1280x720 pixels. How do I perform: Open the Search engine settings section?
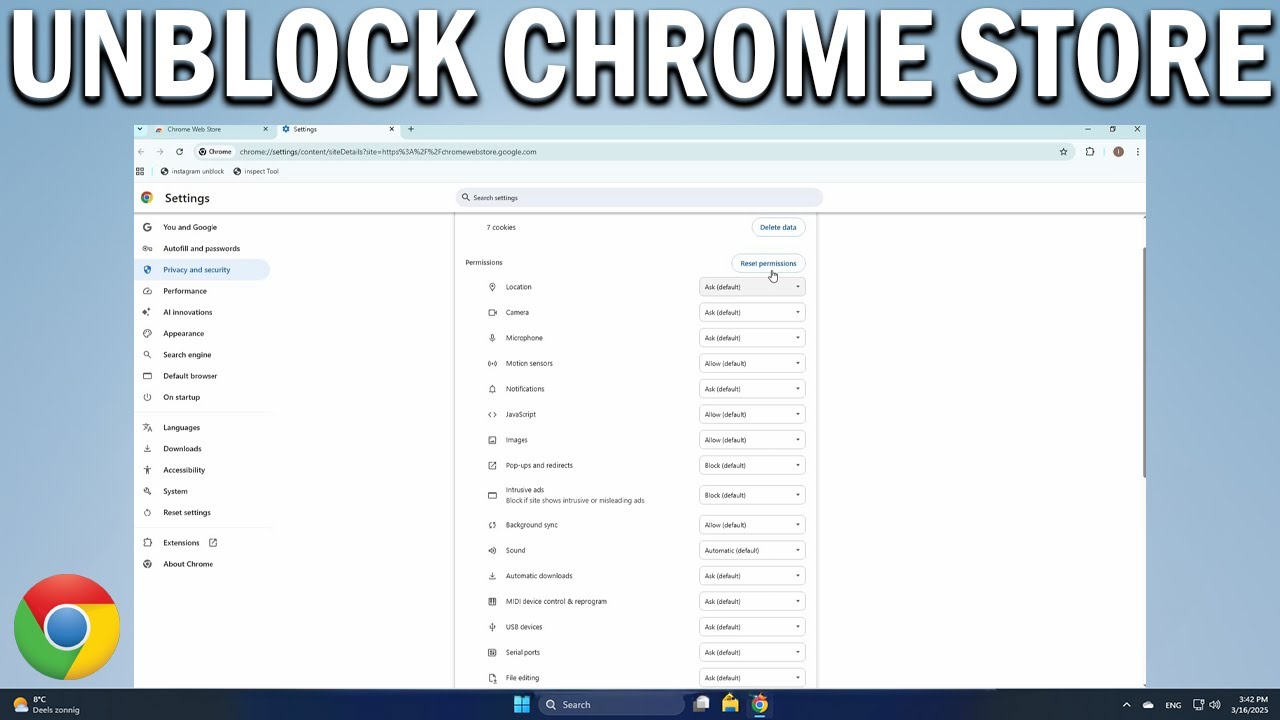pos(203,355)
